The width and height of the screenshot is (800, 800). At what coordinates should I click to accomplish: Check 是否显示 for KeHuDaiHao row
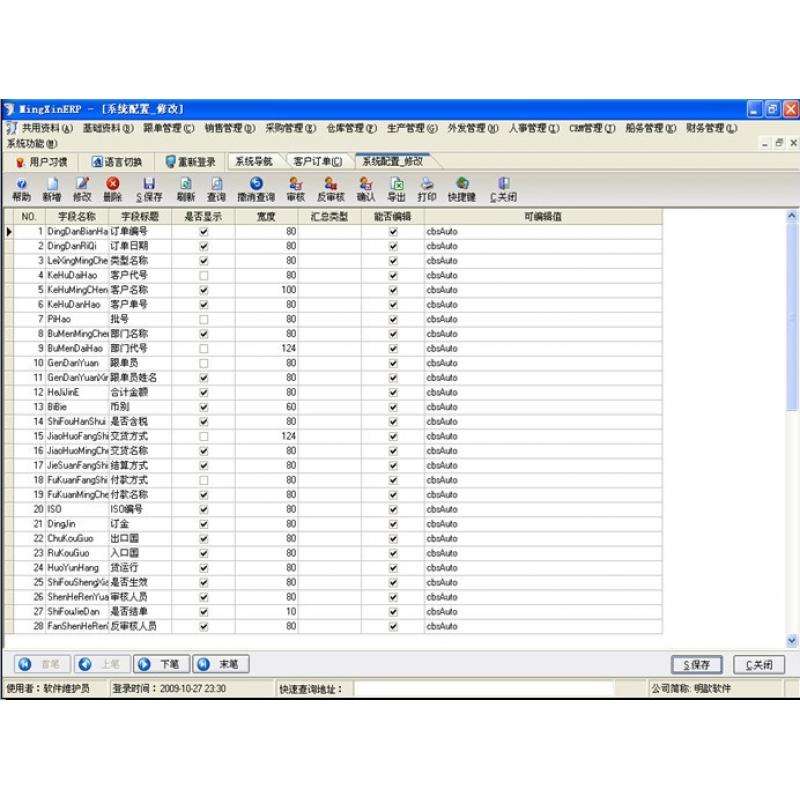coord(204,276)
